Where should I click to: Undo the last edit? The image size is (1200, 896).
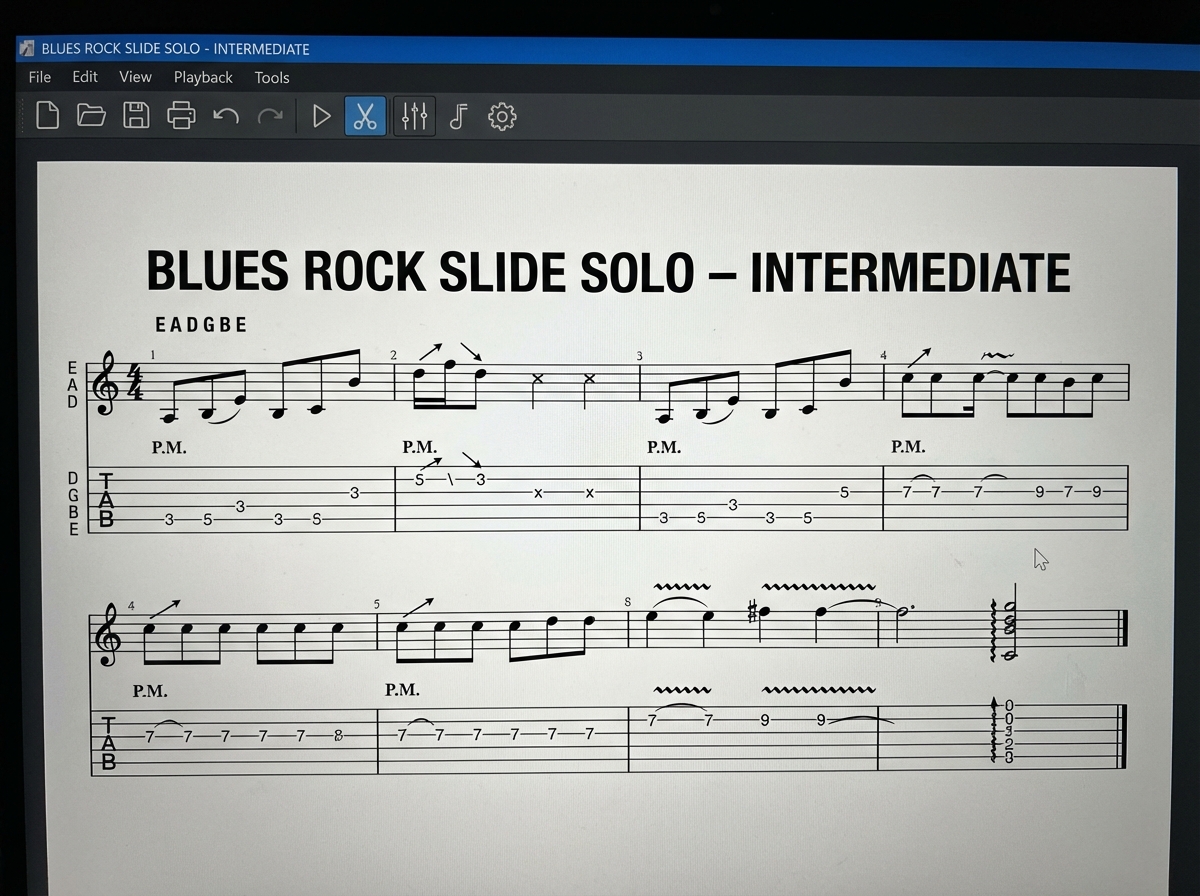click(227, 116)
